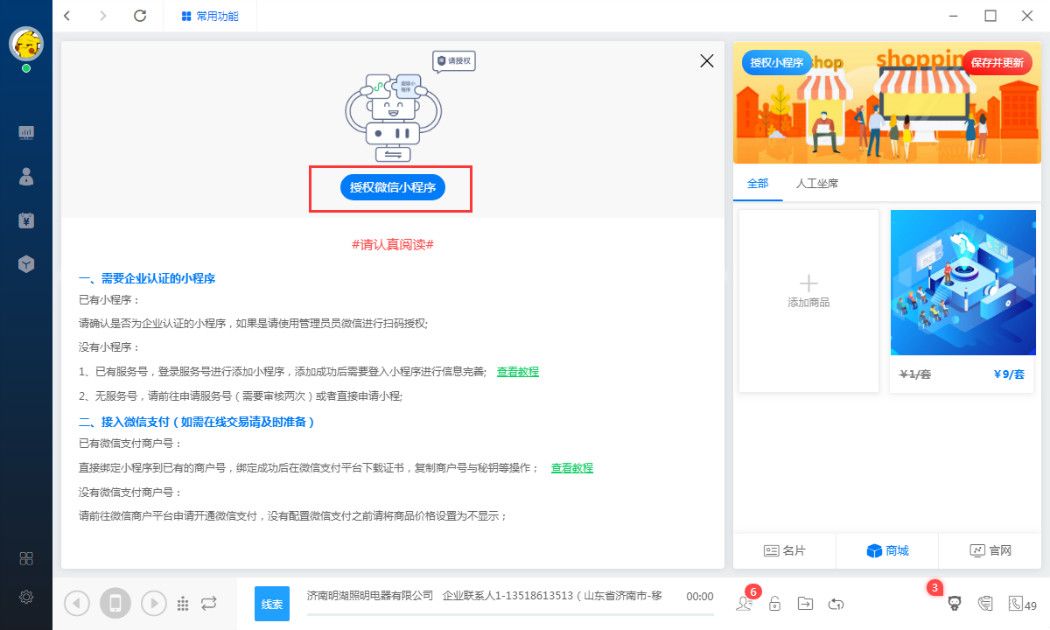1050x630 pixels.
Task: Switch to the 名片 bottom tab
Action: 785,551
